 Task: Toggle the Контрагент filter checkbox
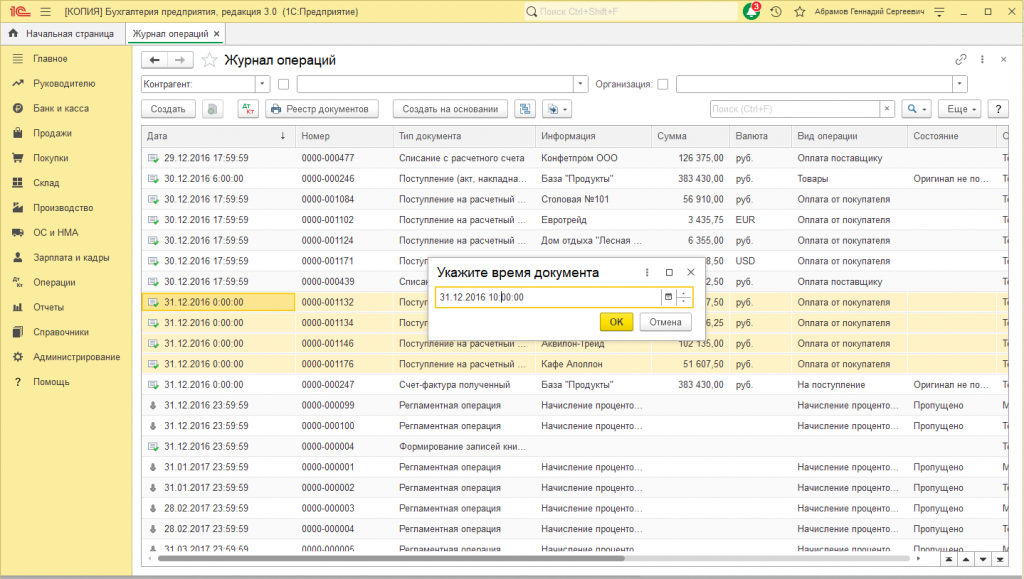point(283,84)
